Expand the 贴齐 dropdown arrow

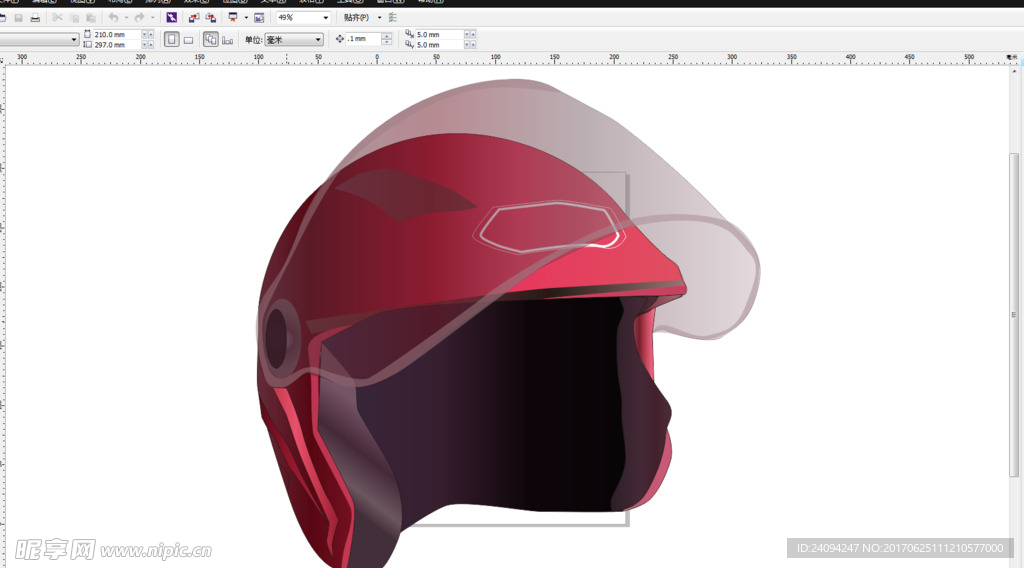pyautogui.click(x=379, y=18)
